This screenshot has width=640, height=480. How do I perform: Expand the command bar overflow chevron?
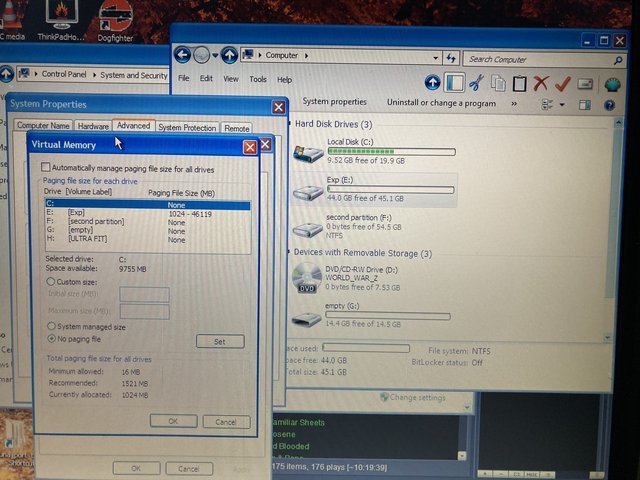pyautogui.click(x=514, y=104)
